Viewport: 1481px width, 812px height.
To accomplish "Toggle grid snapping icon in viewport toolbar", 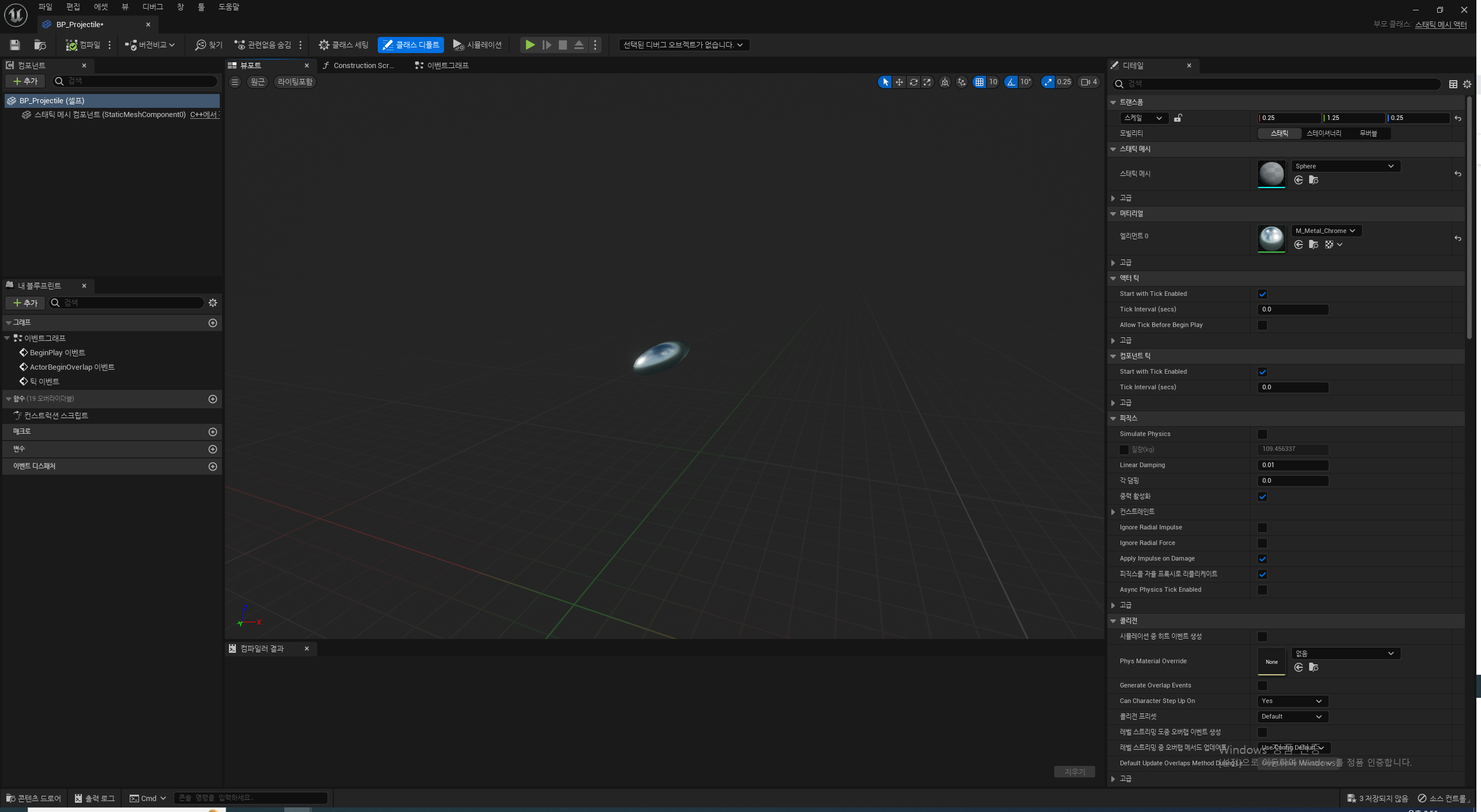I will tap(979, 82).
